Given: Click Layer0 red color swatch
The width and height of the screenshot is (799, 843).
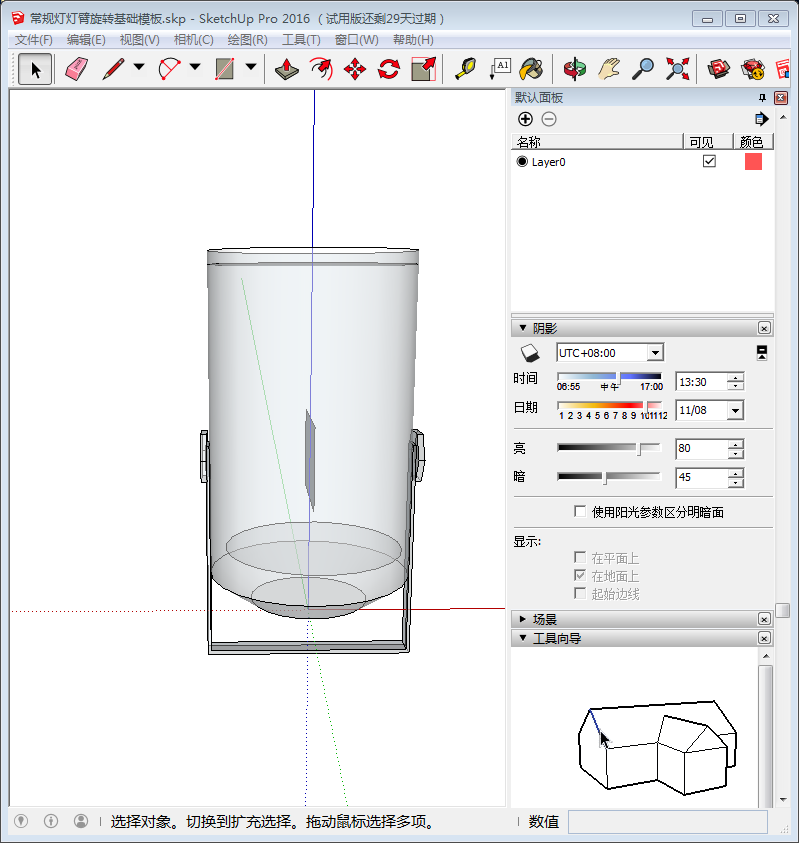Looking at the screenshot, I should click(753, 161).
